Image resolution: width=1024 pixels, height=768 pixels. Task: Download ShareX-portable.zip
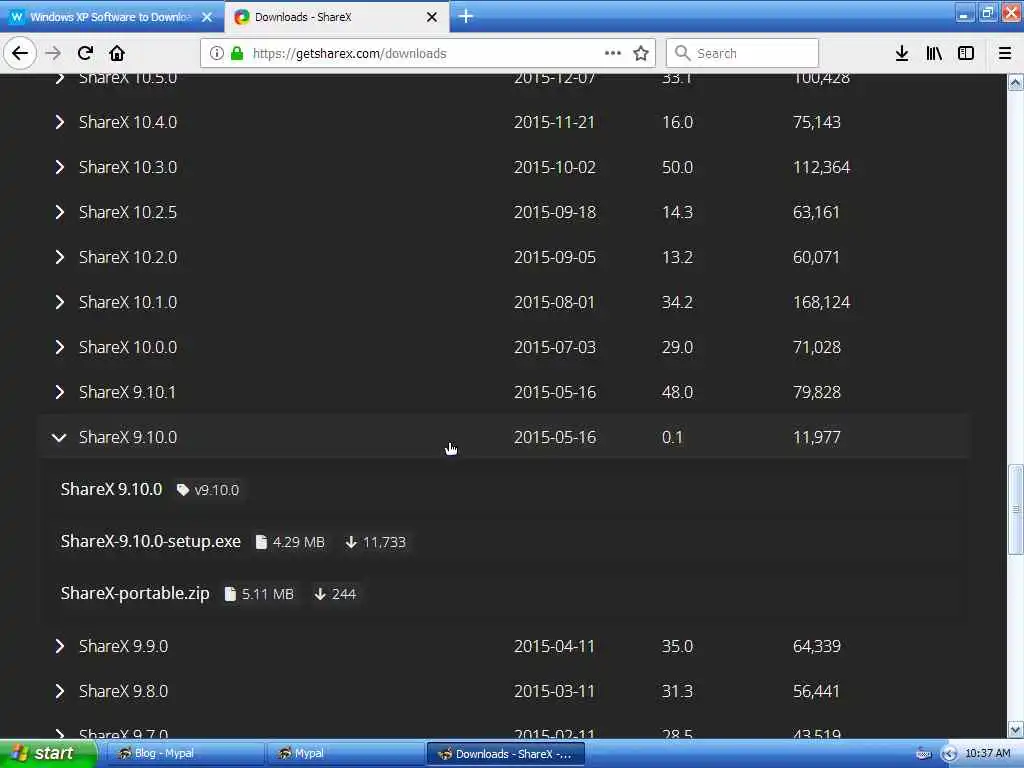click(x=135, y=593)
